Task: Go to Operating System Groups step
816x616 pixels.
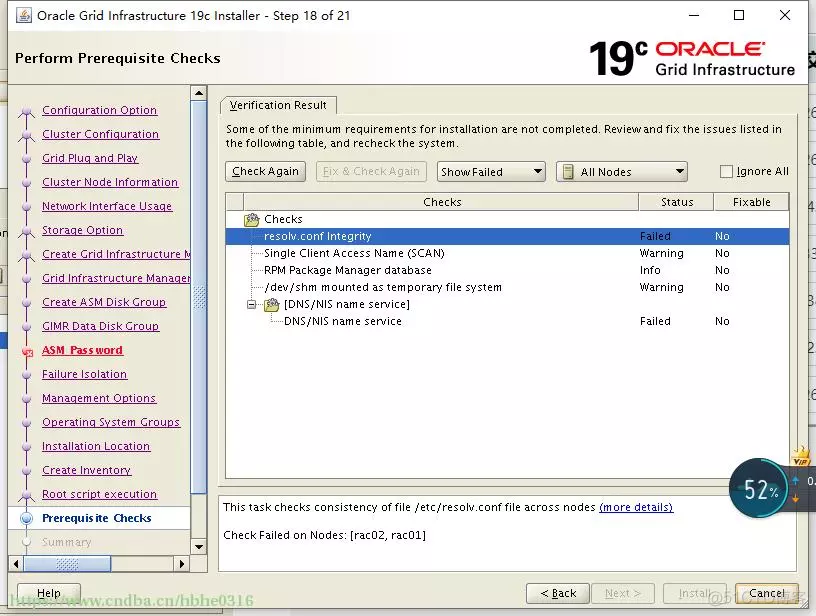Action: pos(111,422)
